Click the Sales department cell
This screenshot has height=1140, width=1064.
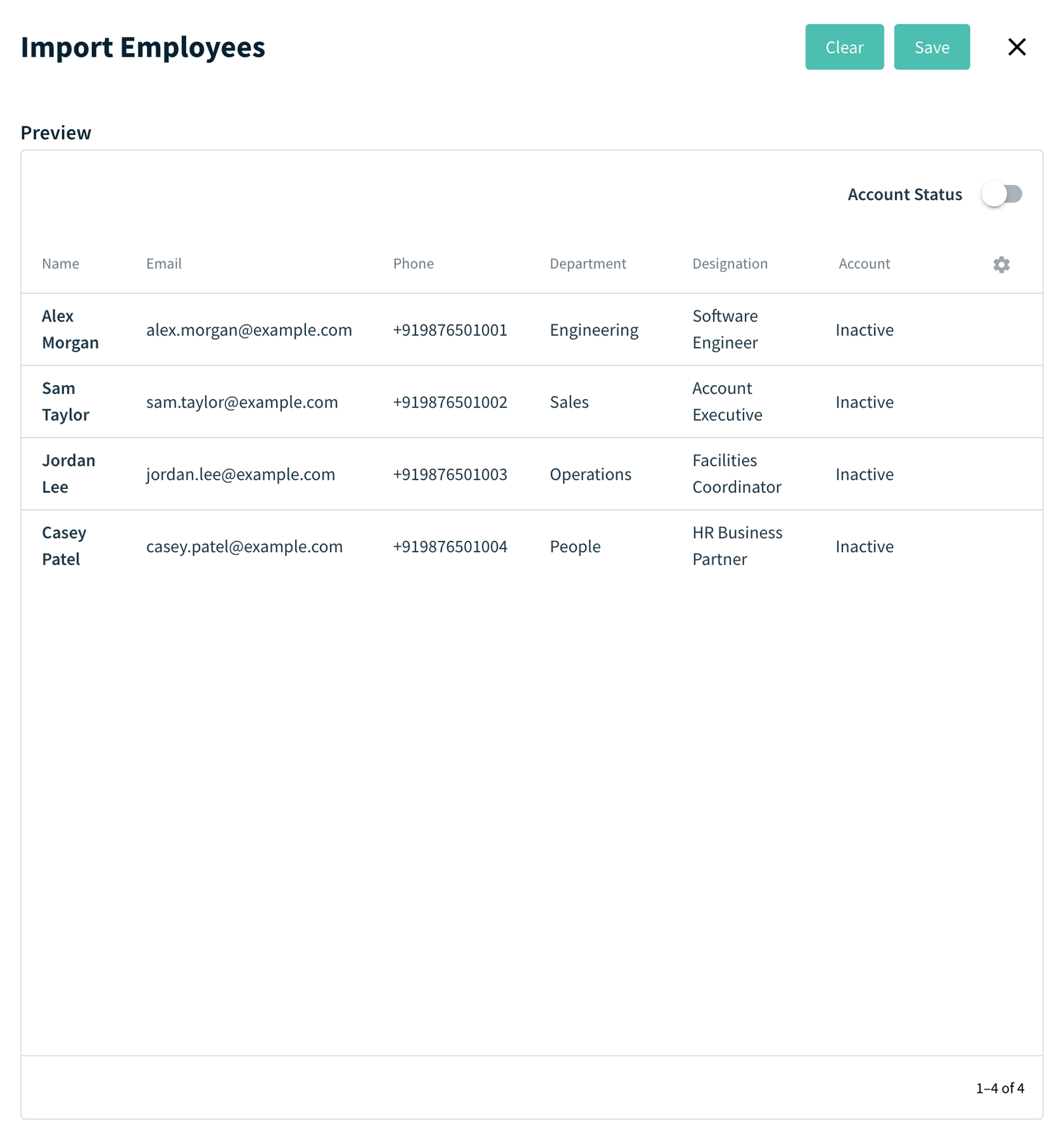tap(569, 402)
